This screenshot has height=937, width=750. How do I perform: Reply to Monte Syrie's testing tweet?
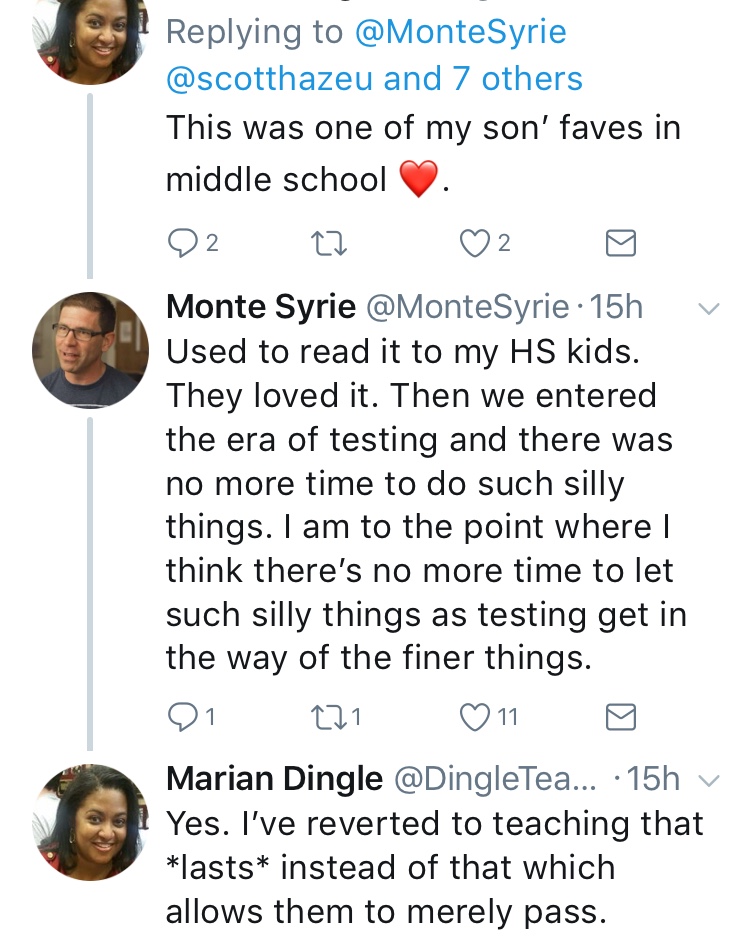184,716
